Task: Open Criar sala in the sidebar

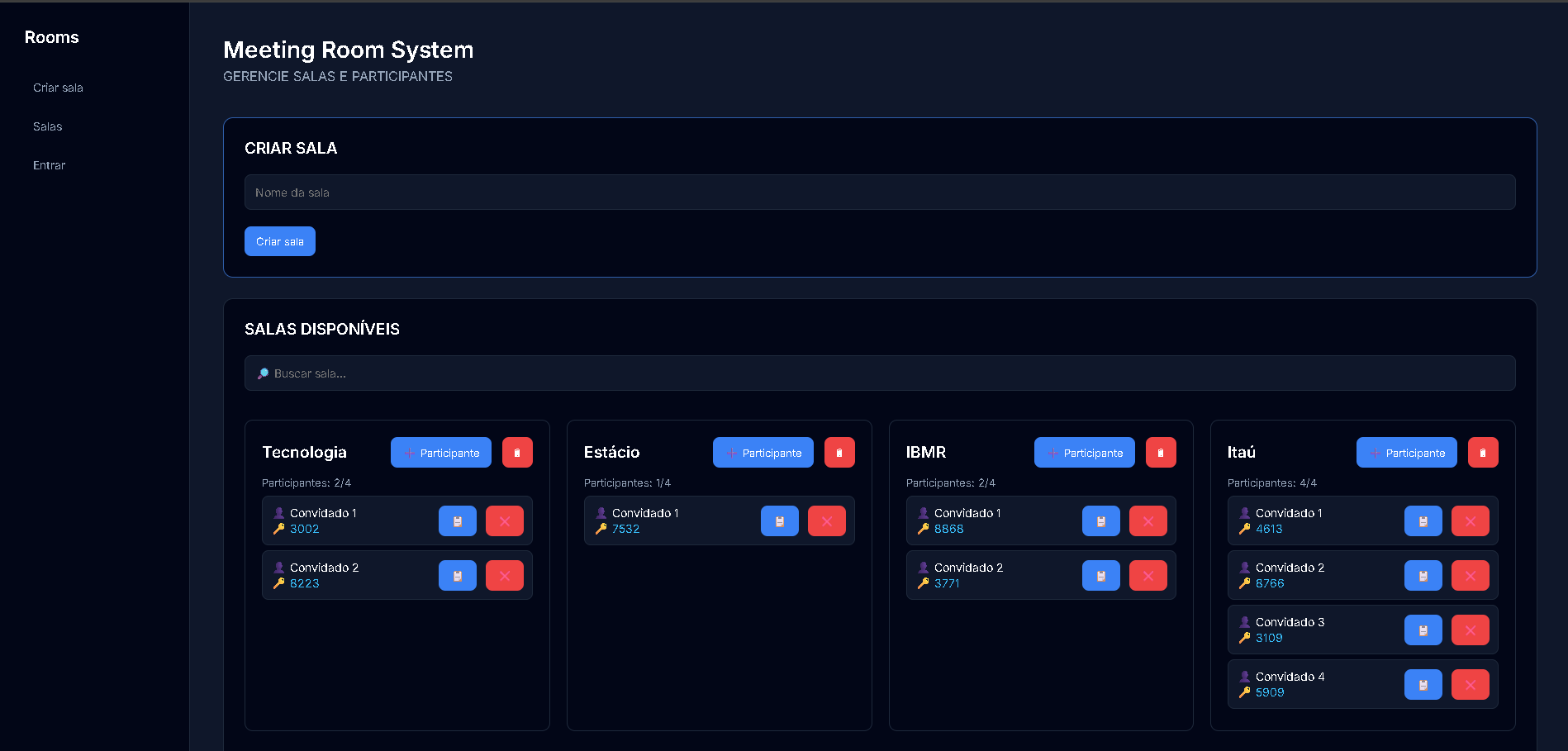Action: click(58, 88)
